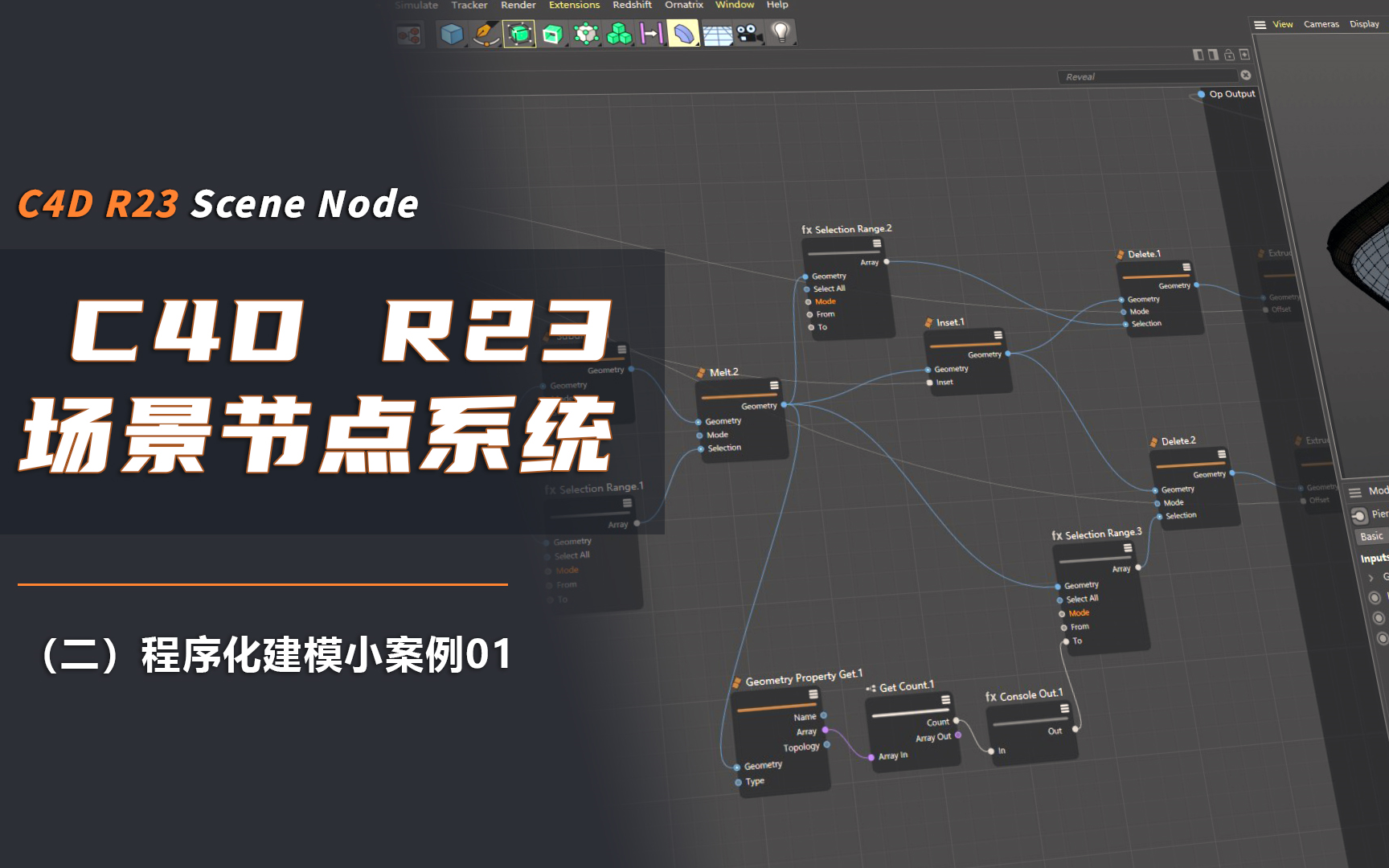Open Console Out.1 node menu icon
This screenshot has width=1389, height=868.
1064,709
